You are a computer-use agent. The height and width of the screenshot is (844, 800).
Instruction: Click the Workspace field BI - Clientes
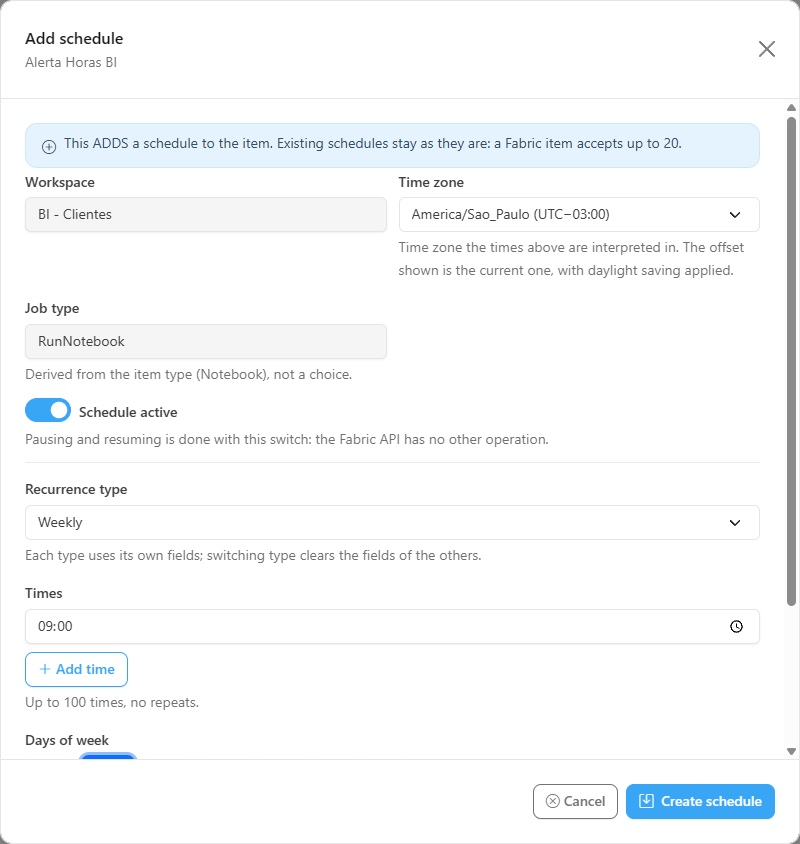click(206, 214)
